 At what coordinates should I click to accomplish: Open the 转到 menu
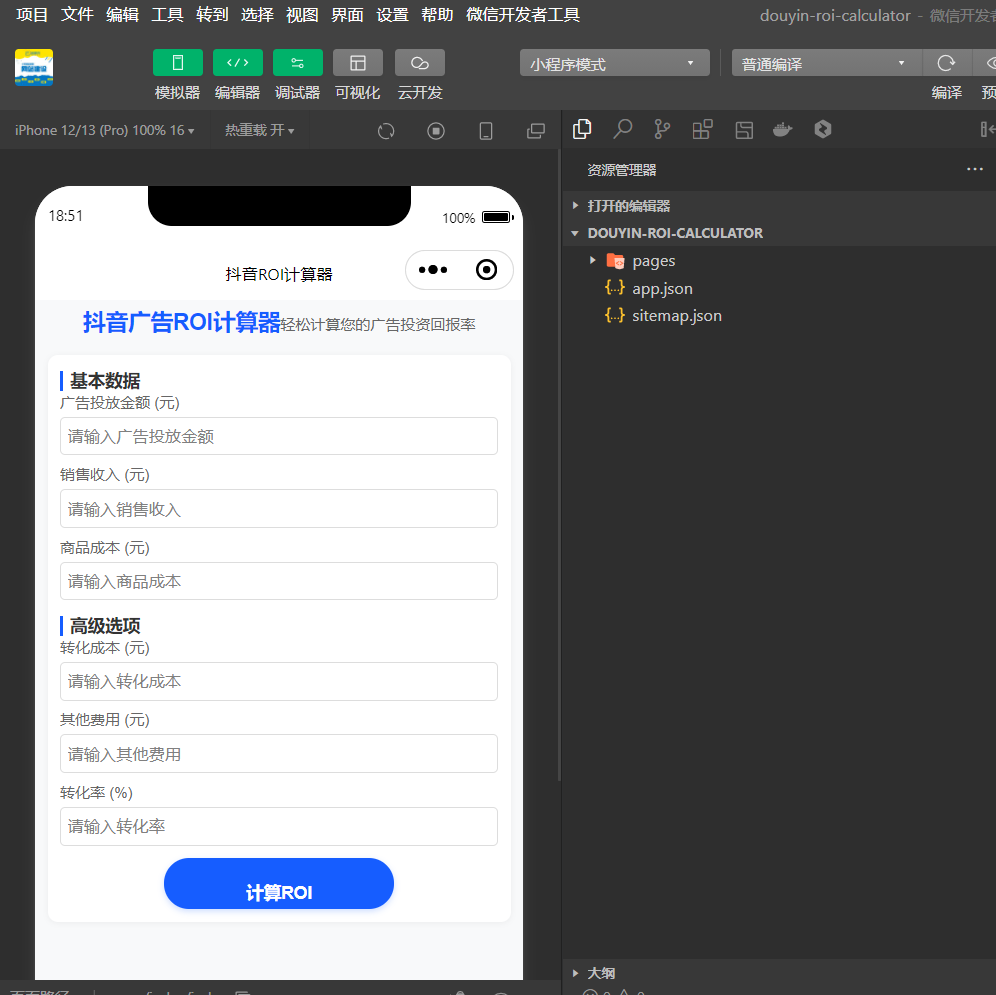(212, 15)
